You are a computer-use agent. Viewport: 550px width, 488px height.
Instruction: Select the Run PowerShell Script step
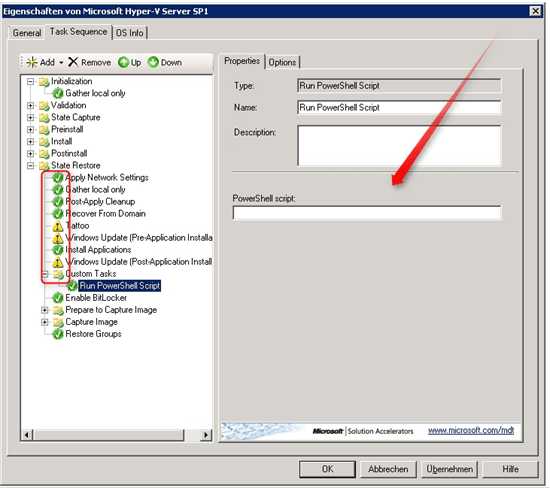click(120, 286)
